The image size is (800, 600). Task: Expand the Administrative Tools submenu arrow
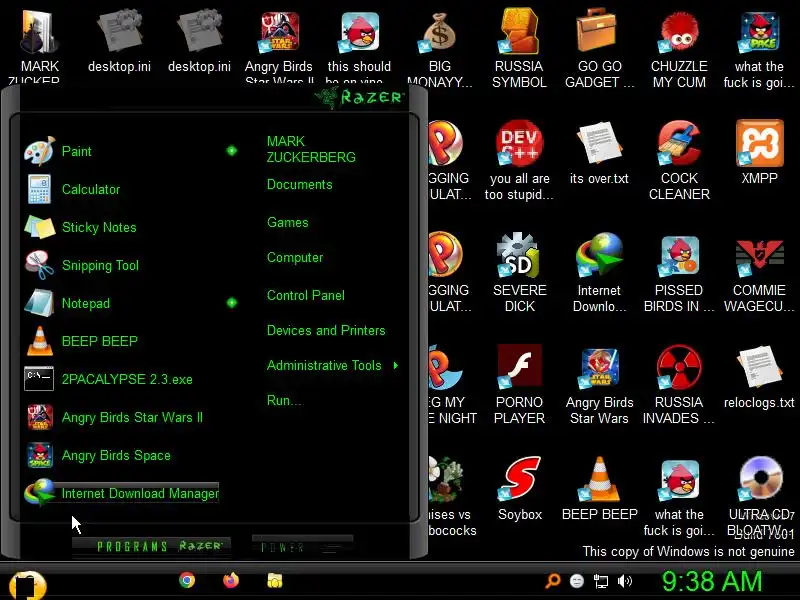click(395, 365)
